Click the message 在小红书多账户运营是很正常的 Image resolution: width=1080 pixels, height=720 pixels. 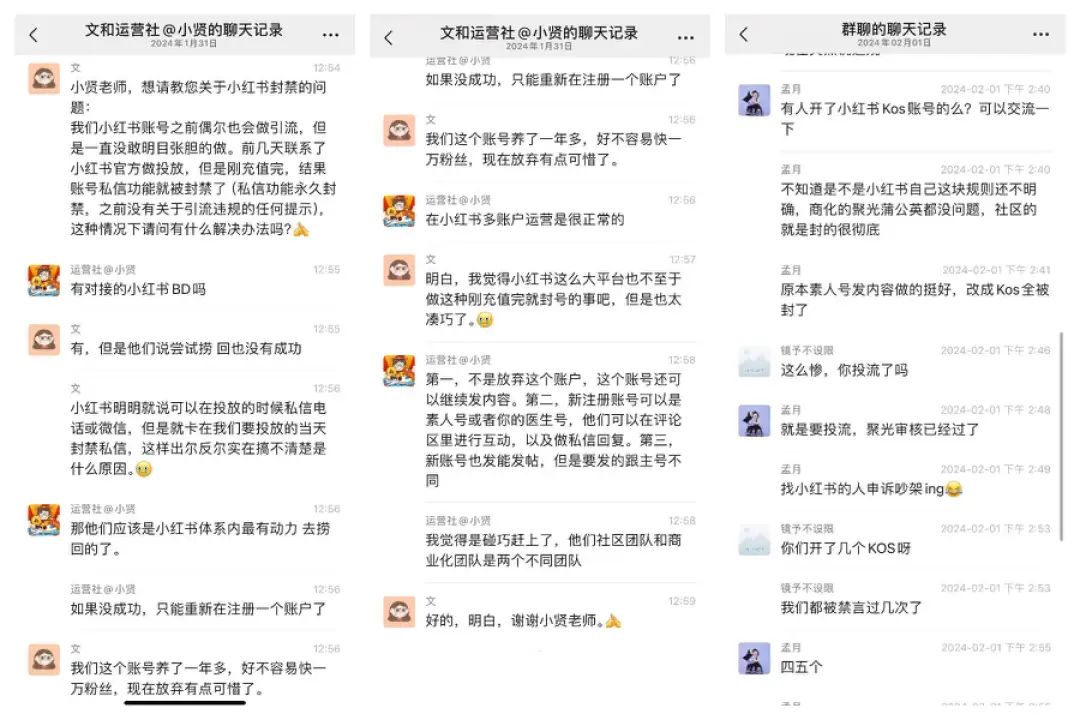coord(525,220)
